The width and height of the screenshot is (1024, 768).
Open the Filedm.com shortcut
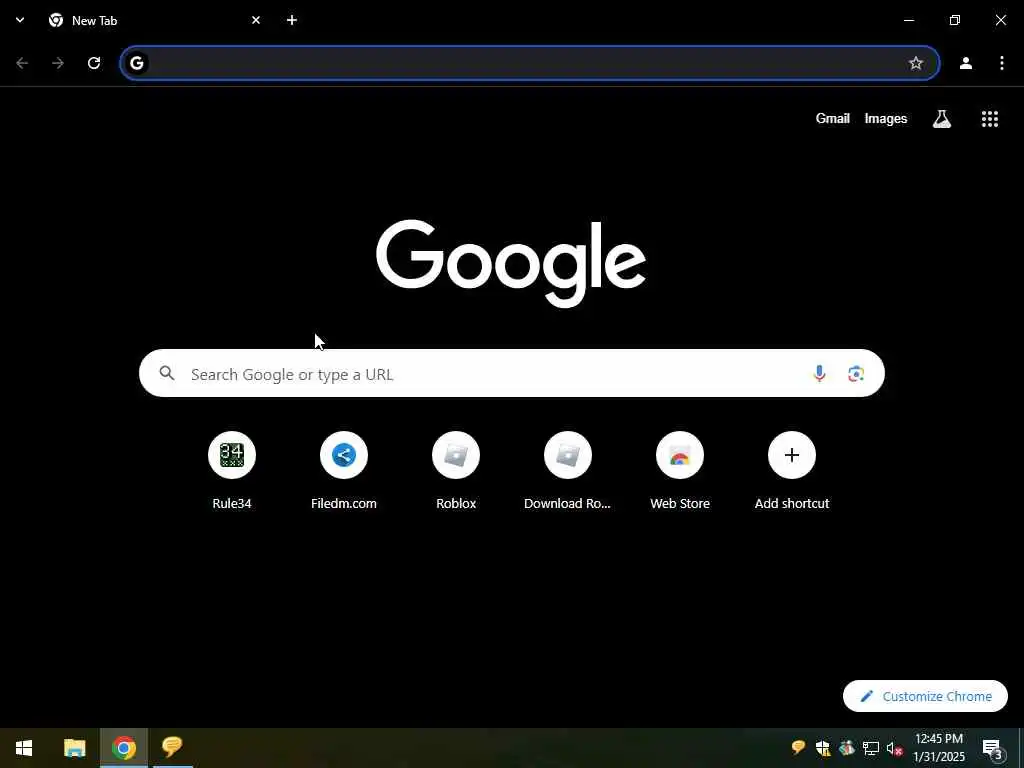click(x=344, y=470)
